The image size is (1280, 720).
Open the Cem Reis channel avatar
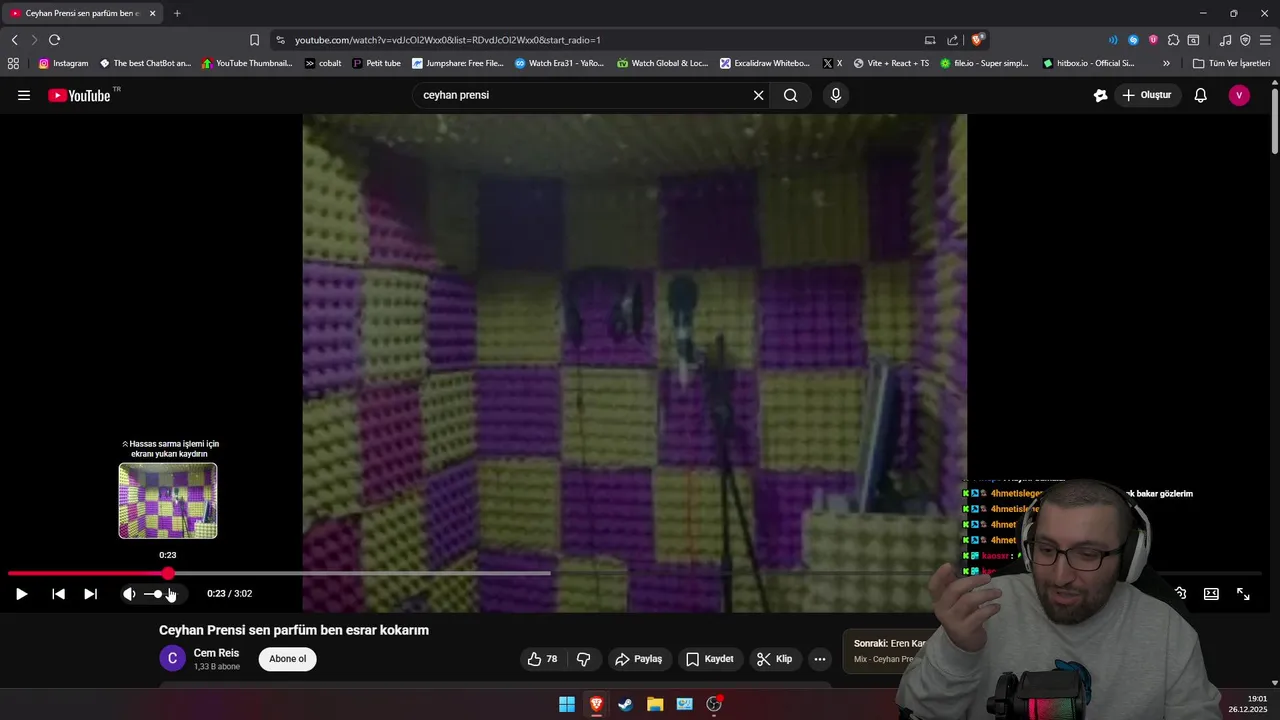[x=172, y=659]
